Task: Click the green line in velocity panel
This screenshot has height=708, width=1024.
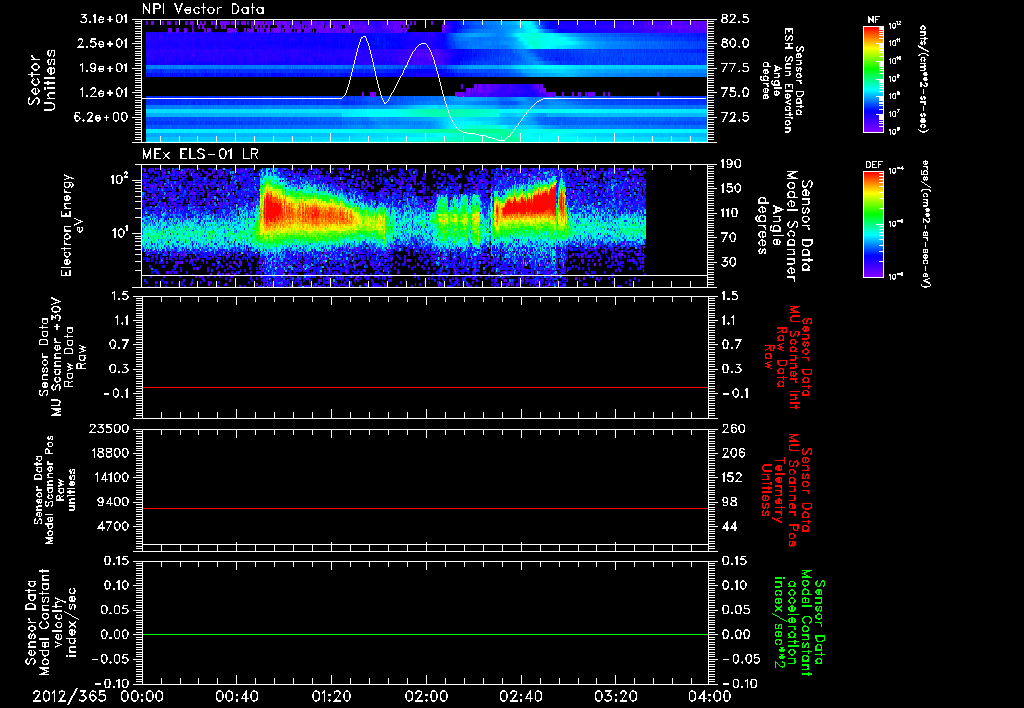Action: (425, 634)
